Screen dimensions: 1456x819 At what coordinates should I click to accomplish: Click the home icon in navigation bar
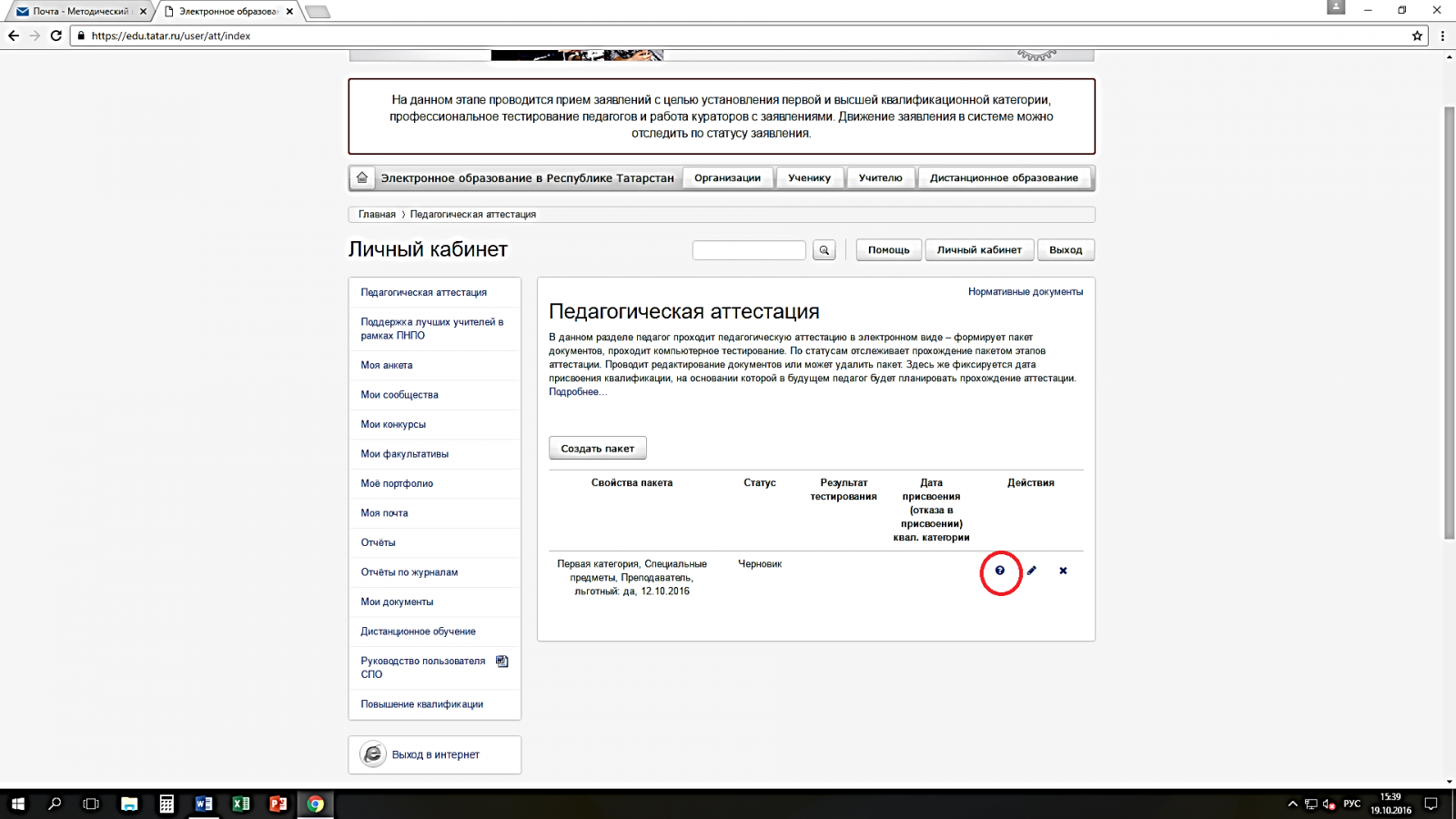point(362,177)
